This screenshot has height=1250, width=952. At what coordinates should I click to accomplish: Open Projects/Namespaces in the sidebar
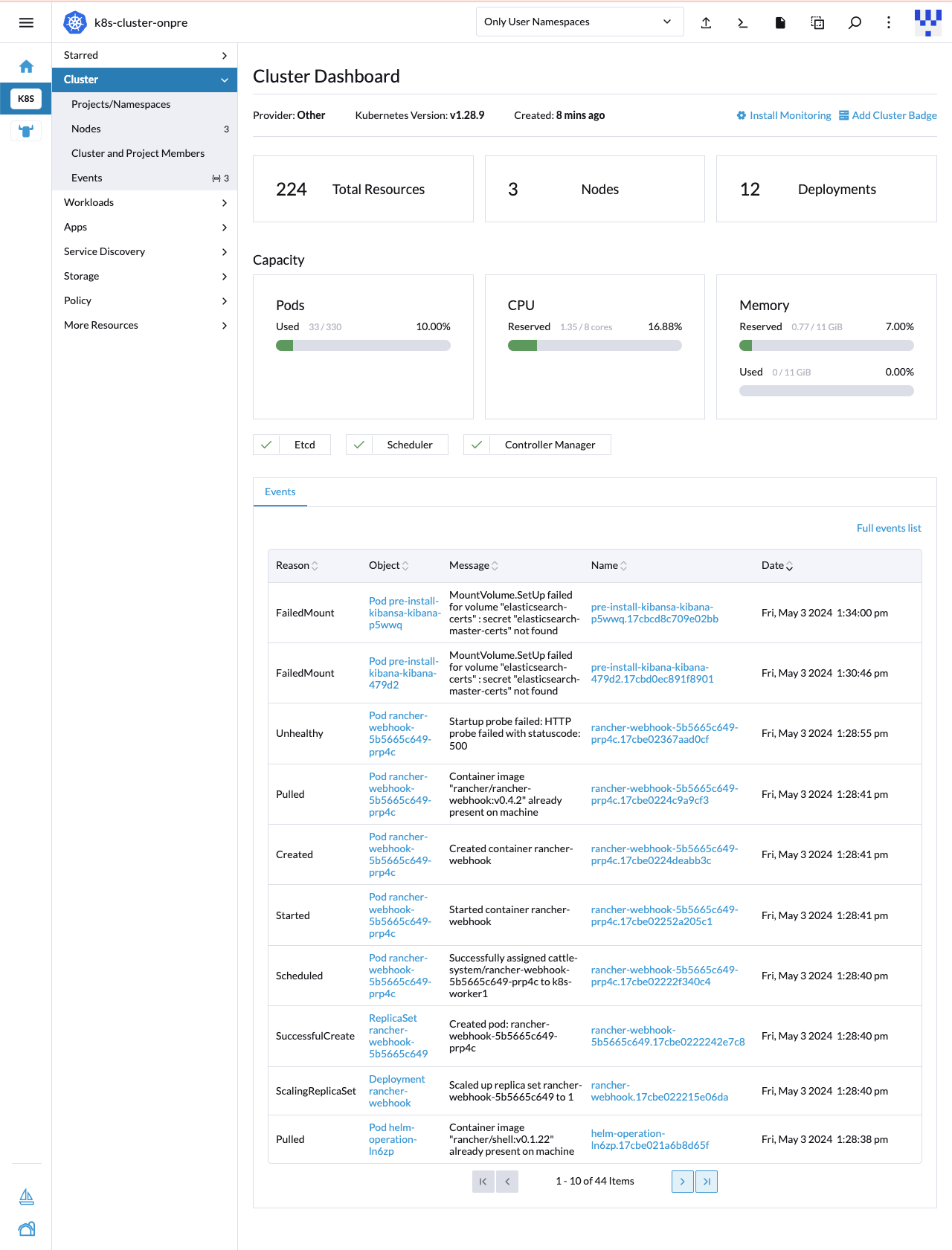[x=144, y=104]
